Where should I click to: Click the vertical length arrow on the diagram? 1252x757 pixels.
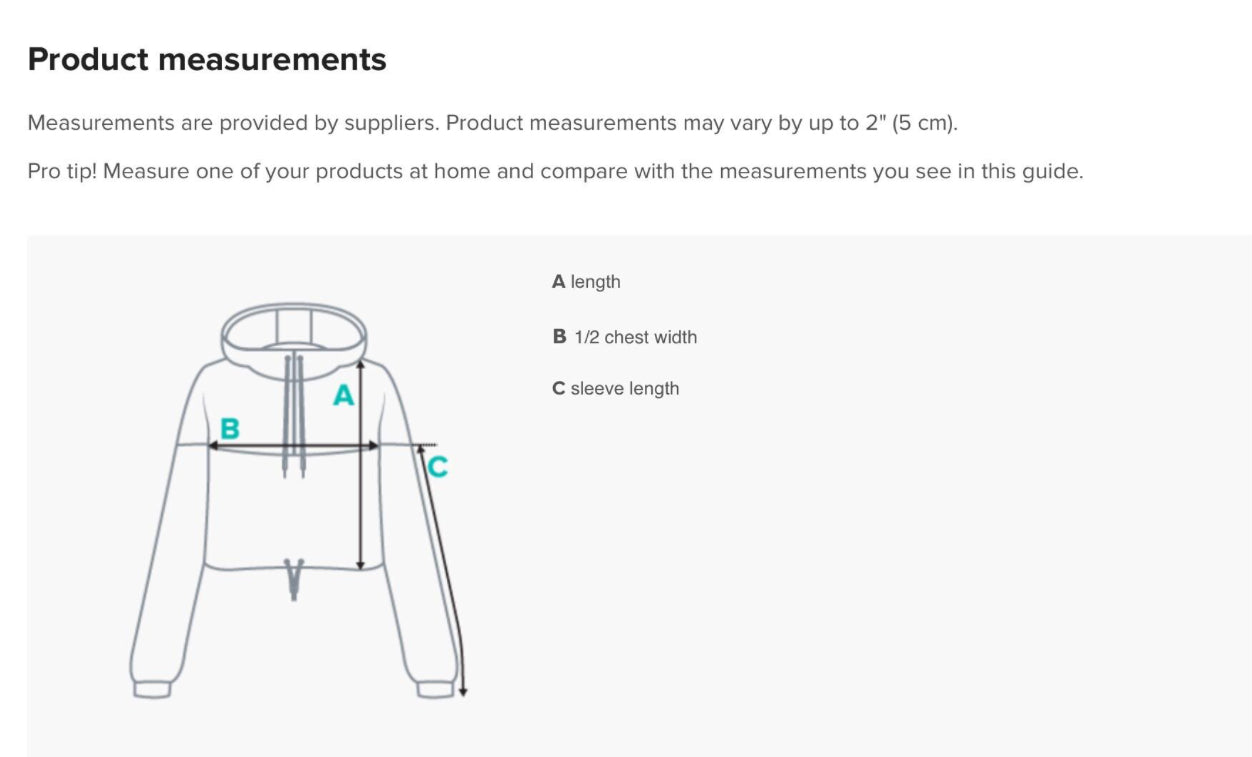coord(361,465)
